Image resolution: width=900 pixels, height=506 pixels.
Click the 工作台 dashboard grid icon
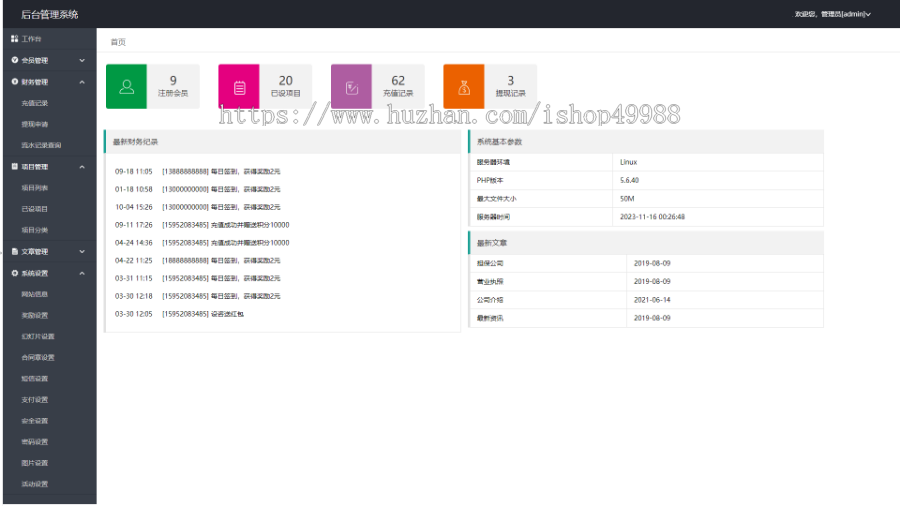[x=14, y=38]
